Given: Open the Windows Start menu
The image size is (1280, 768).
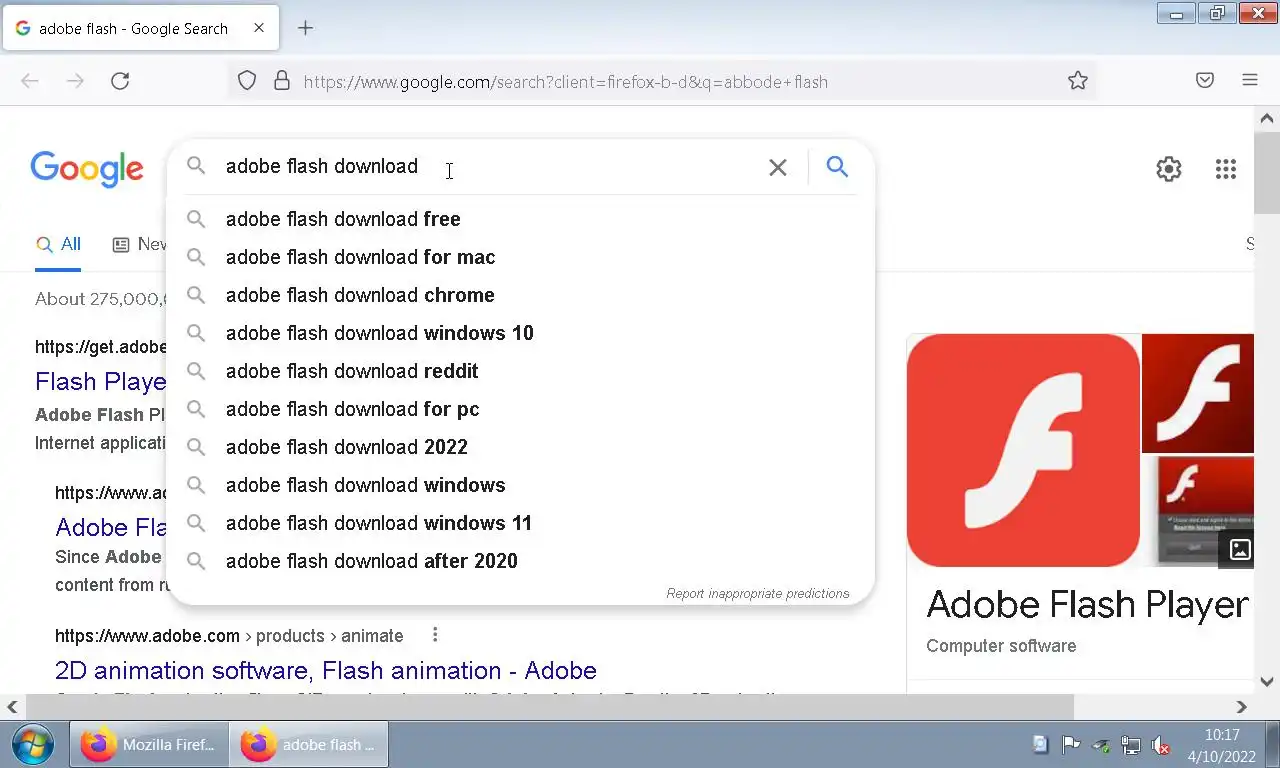Looking at the screenshot, I should point(32,745).
